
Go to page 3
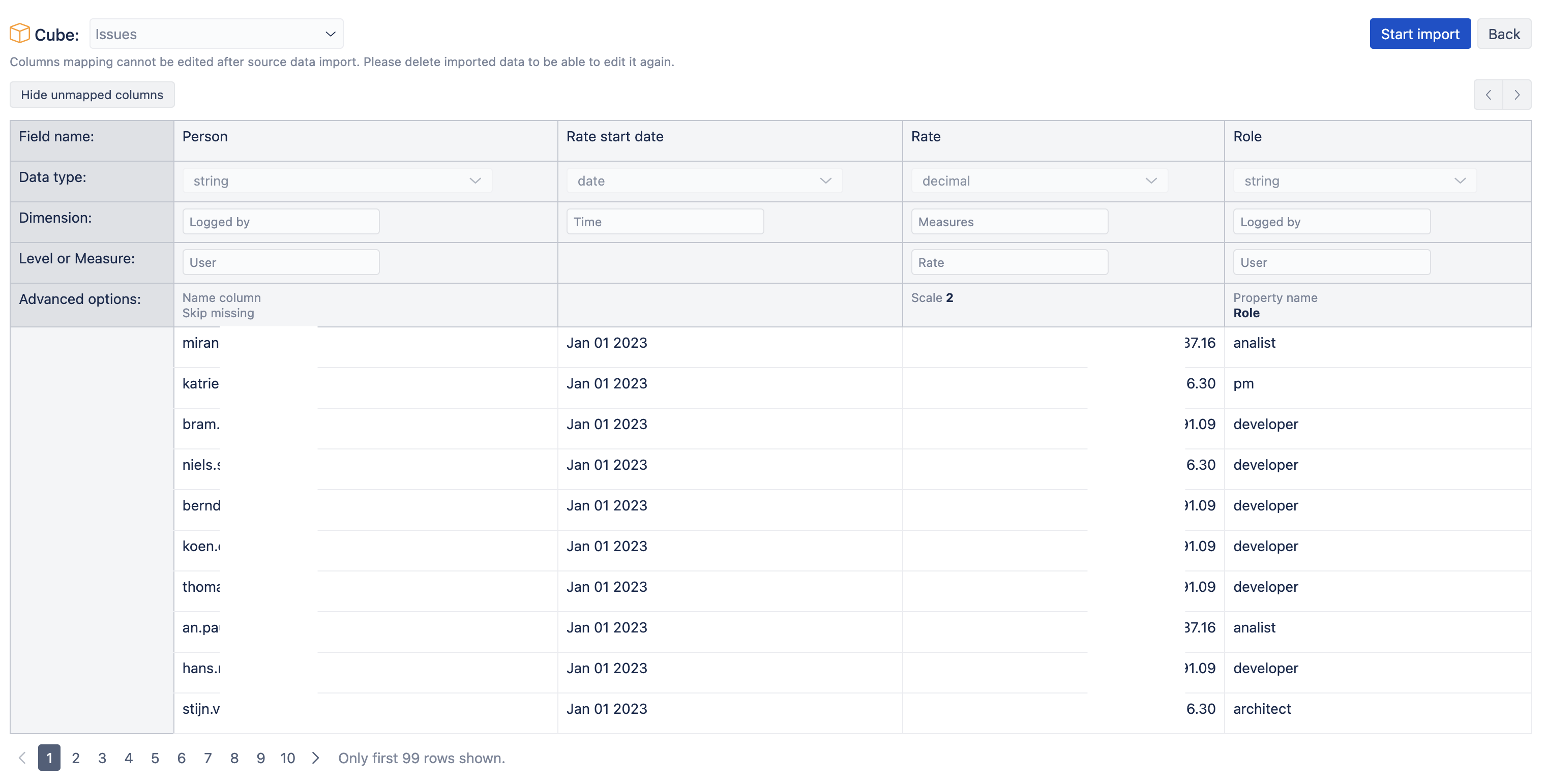pos(102,758)
